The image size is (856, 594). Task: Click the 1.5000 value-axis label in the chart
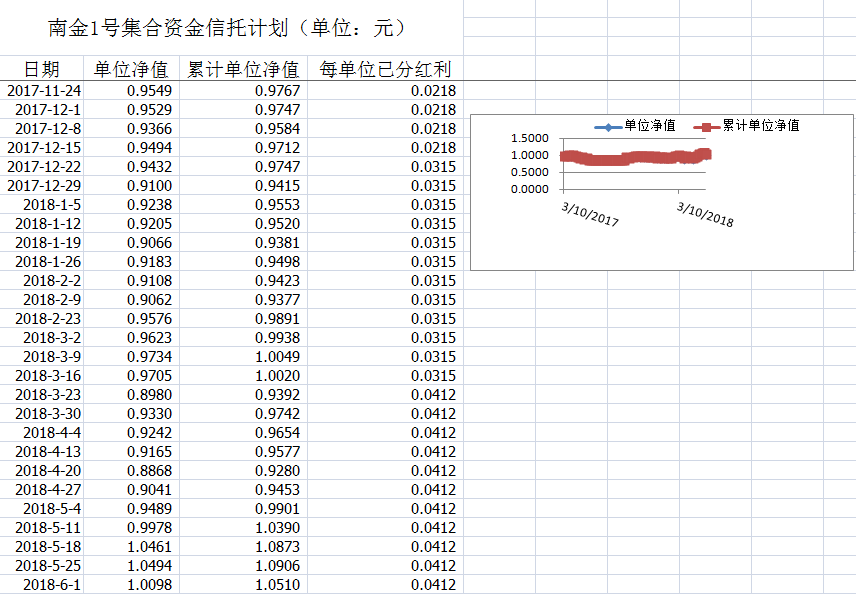(529, 138)
